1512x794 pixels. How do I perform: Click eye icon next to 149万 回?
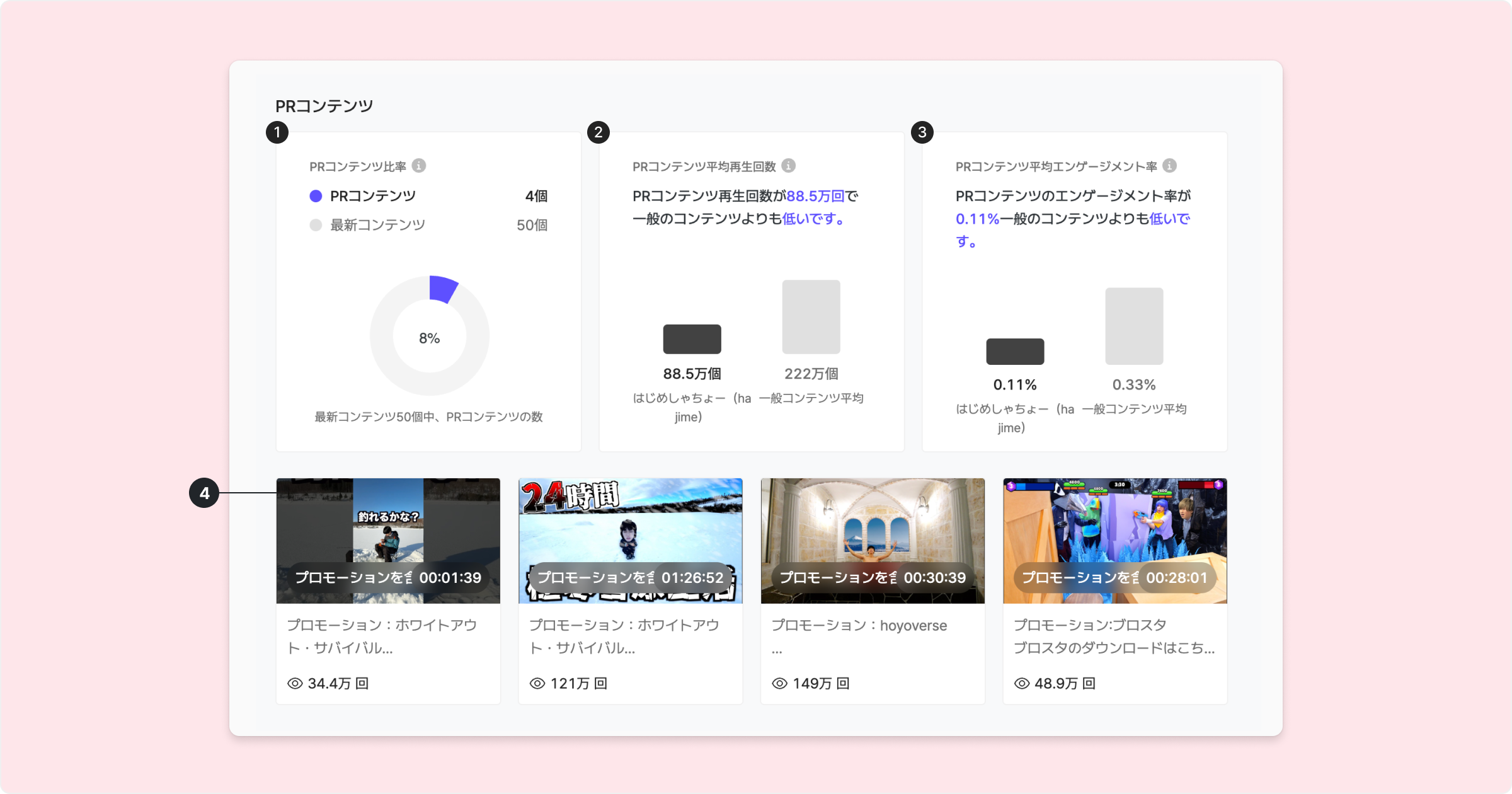pyautogui.click(x=779, y=684)
